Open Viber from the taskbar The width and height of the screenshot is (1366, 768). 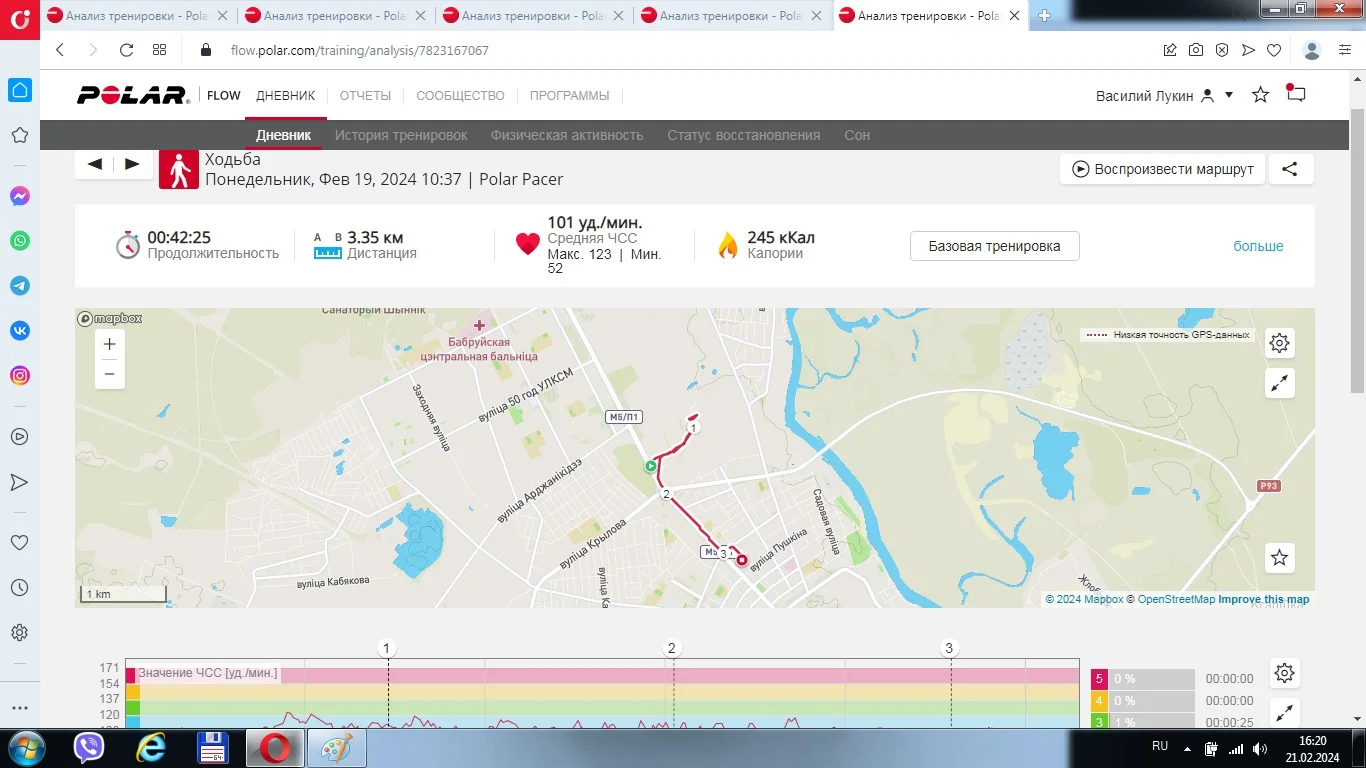click(x=89, y=748)
